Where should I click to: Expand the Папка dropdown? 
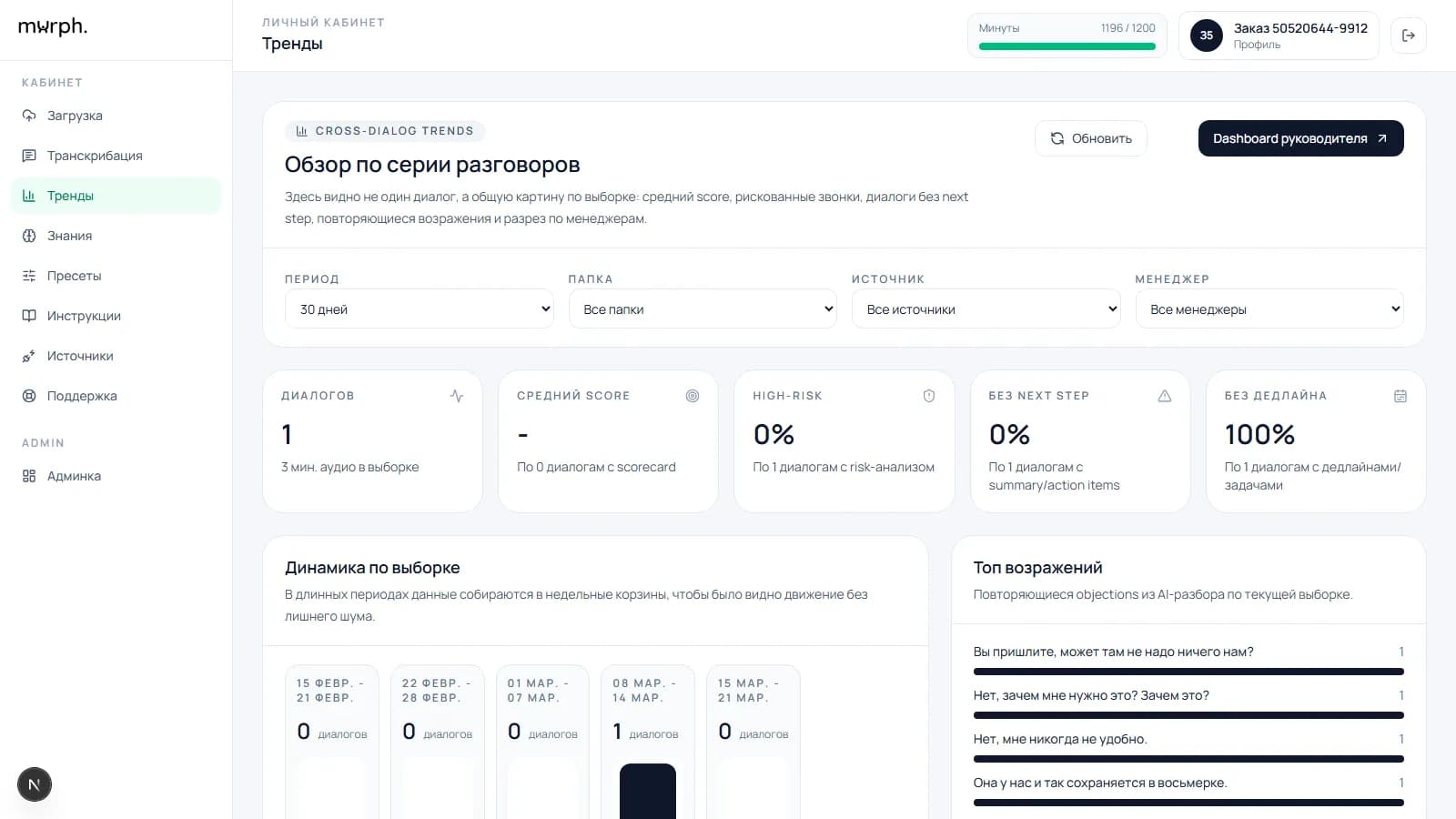click(x=702, y=309)
